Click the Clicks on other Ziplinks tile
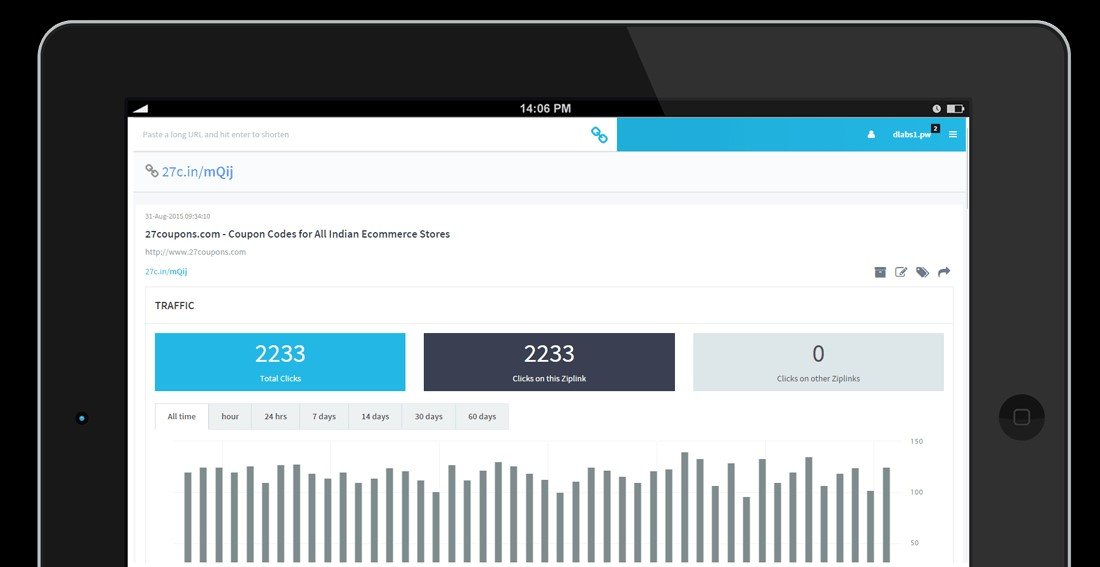Image resolution: width=1100 pixels, height=567 pixels. click(818, 362)
